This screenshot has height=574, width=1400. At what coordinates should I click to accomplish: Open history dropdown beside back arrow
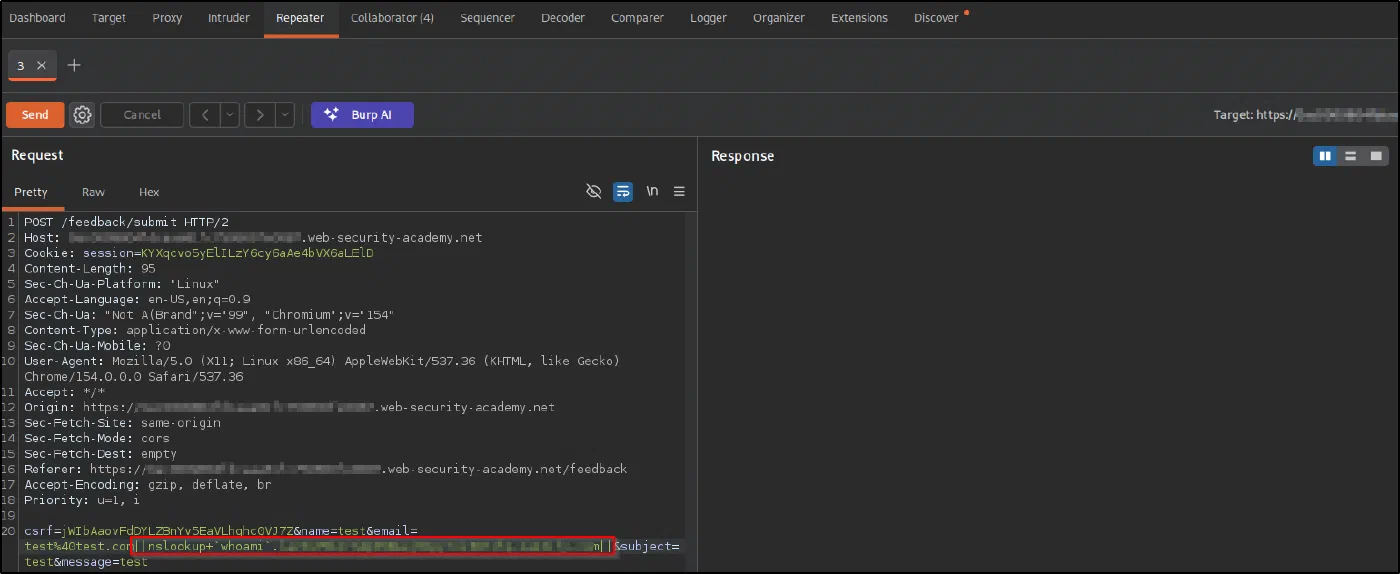(230, 115)
